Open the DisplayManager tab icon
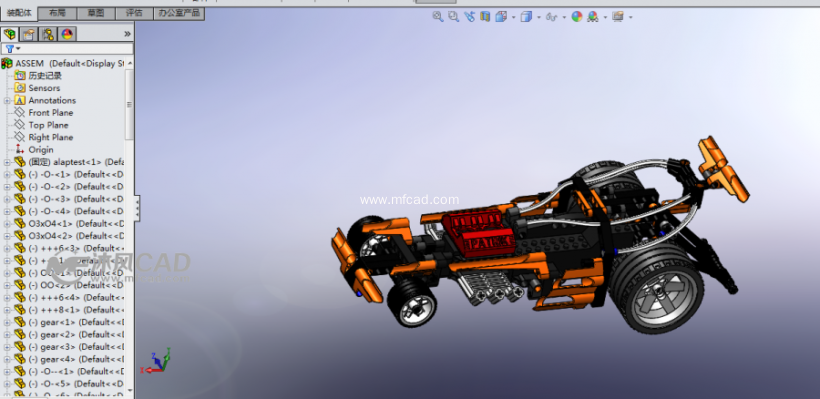This screenshot has width=820, height=399. click(67, 34)
